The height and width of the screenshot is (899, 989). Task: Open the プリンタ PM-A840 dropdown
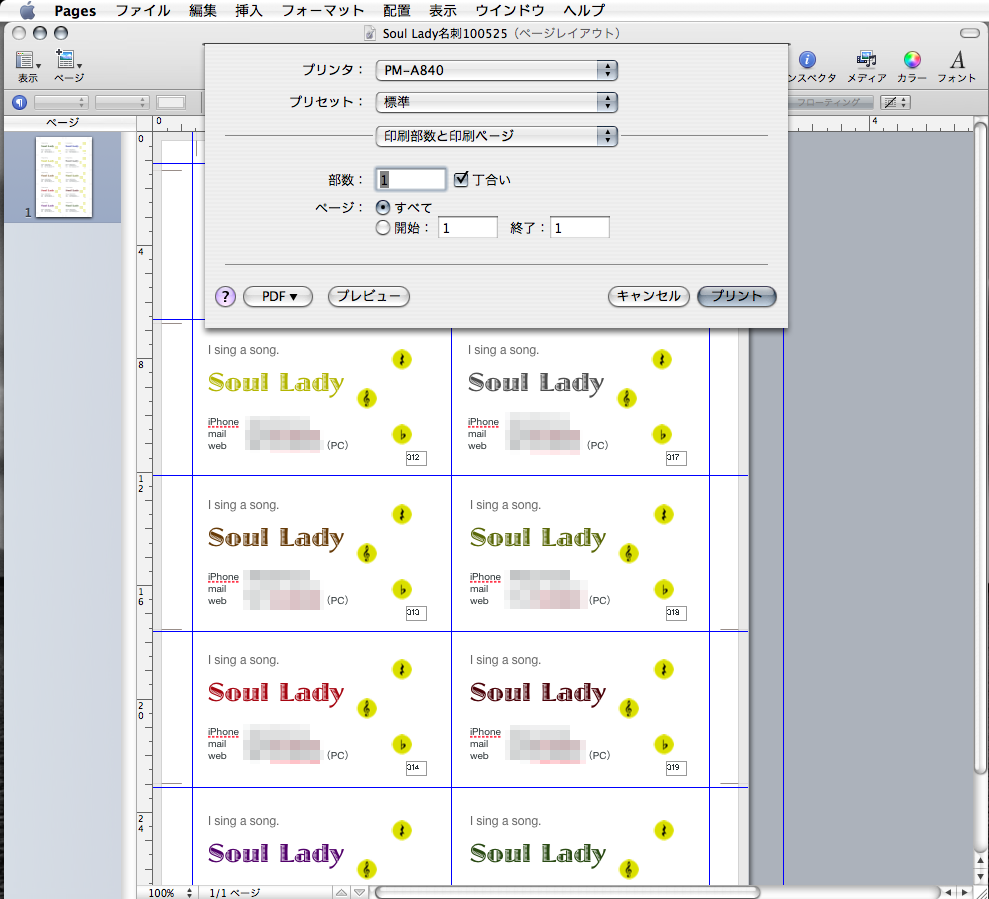[496, 70]
